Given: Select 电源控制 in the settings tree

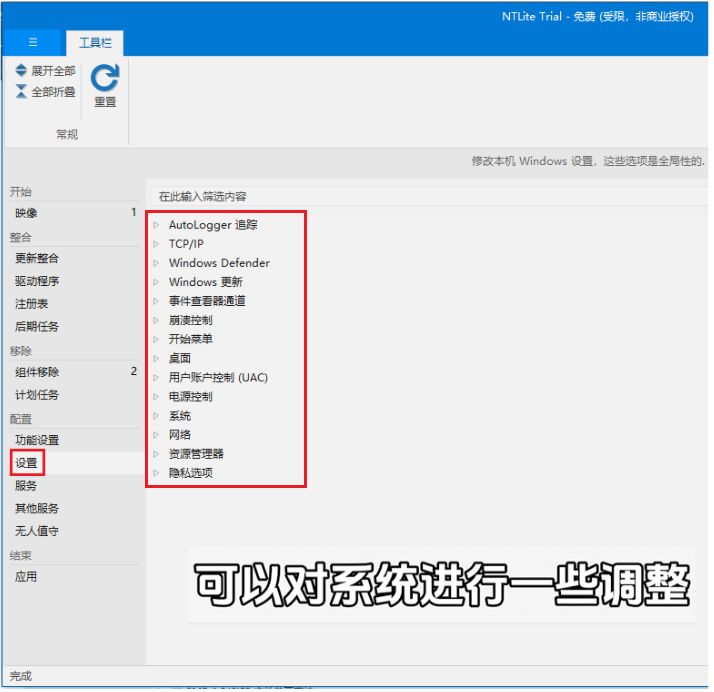Looking at the screenshot, I should 190,397.
